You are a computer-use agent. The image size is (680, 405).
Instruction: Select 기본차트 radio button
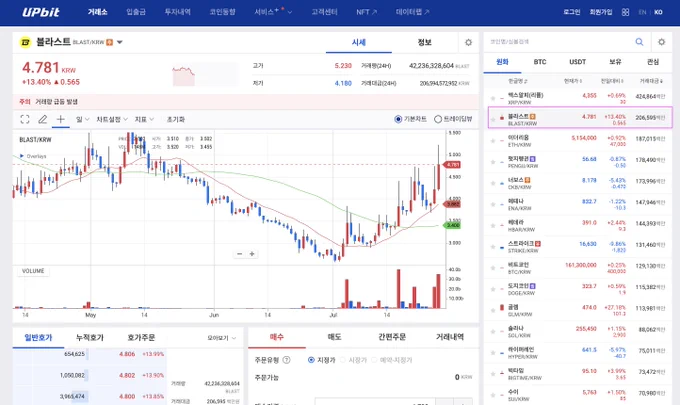tap(398, 119)
